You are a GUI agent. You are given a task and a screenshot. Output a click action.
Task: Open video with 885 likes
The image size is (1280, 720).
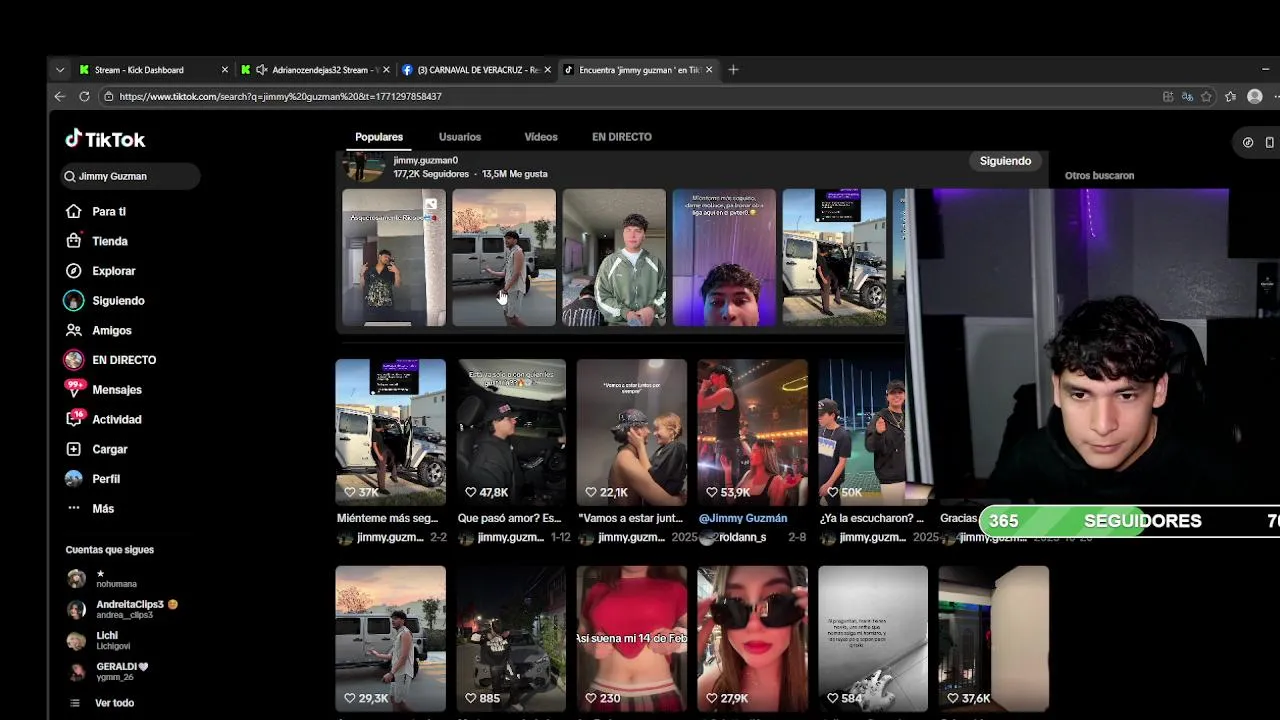[511, 638]
